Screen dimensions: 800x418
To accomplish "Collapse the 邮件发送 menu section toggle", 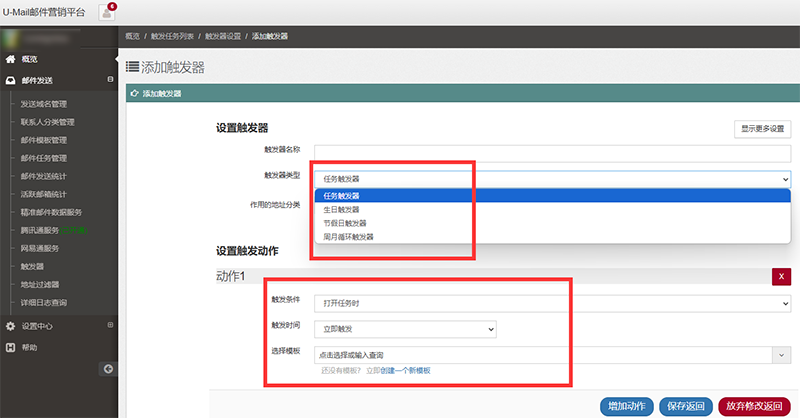I will [110, 80].
